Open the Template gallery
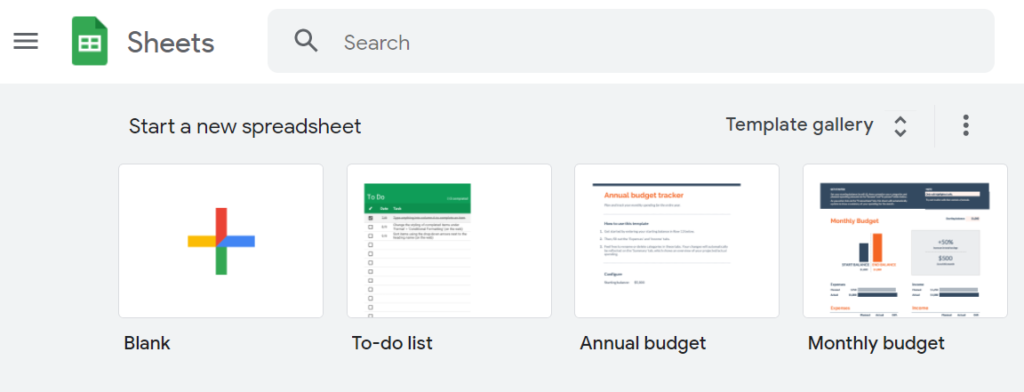 tap(799, 125)
